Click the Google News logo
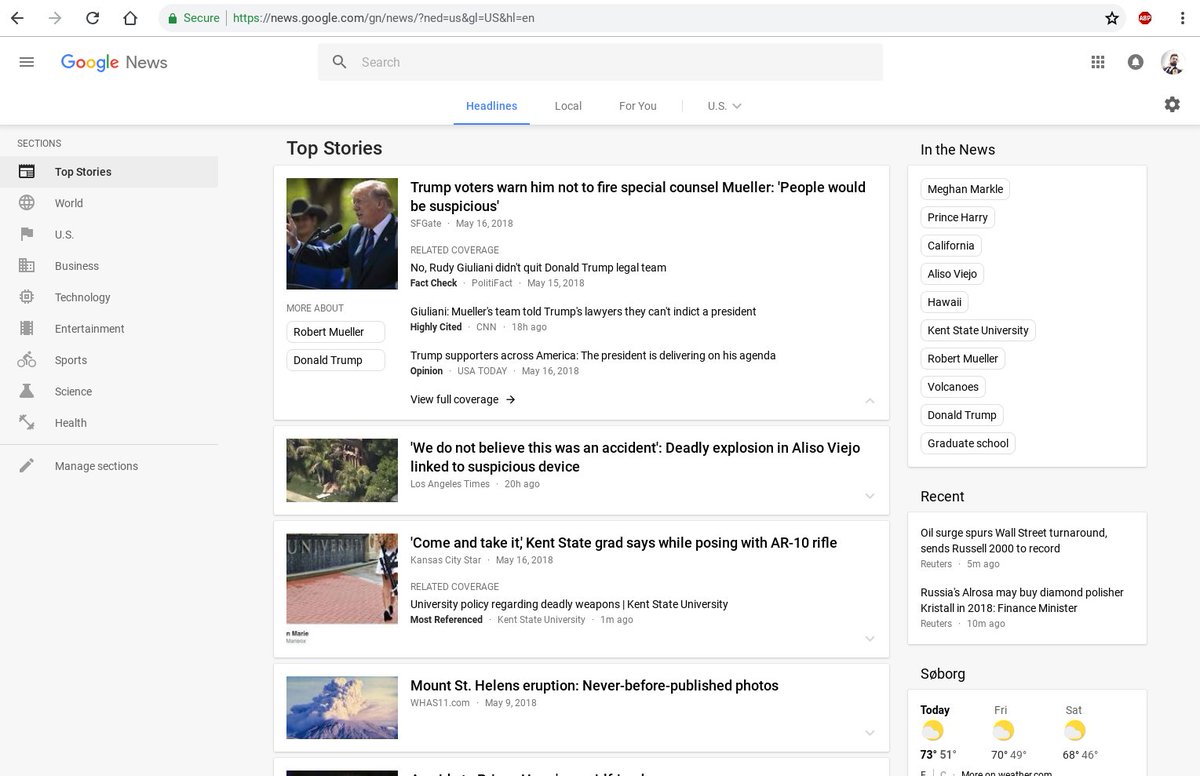 click(114, 62)
